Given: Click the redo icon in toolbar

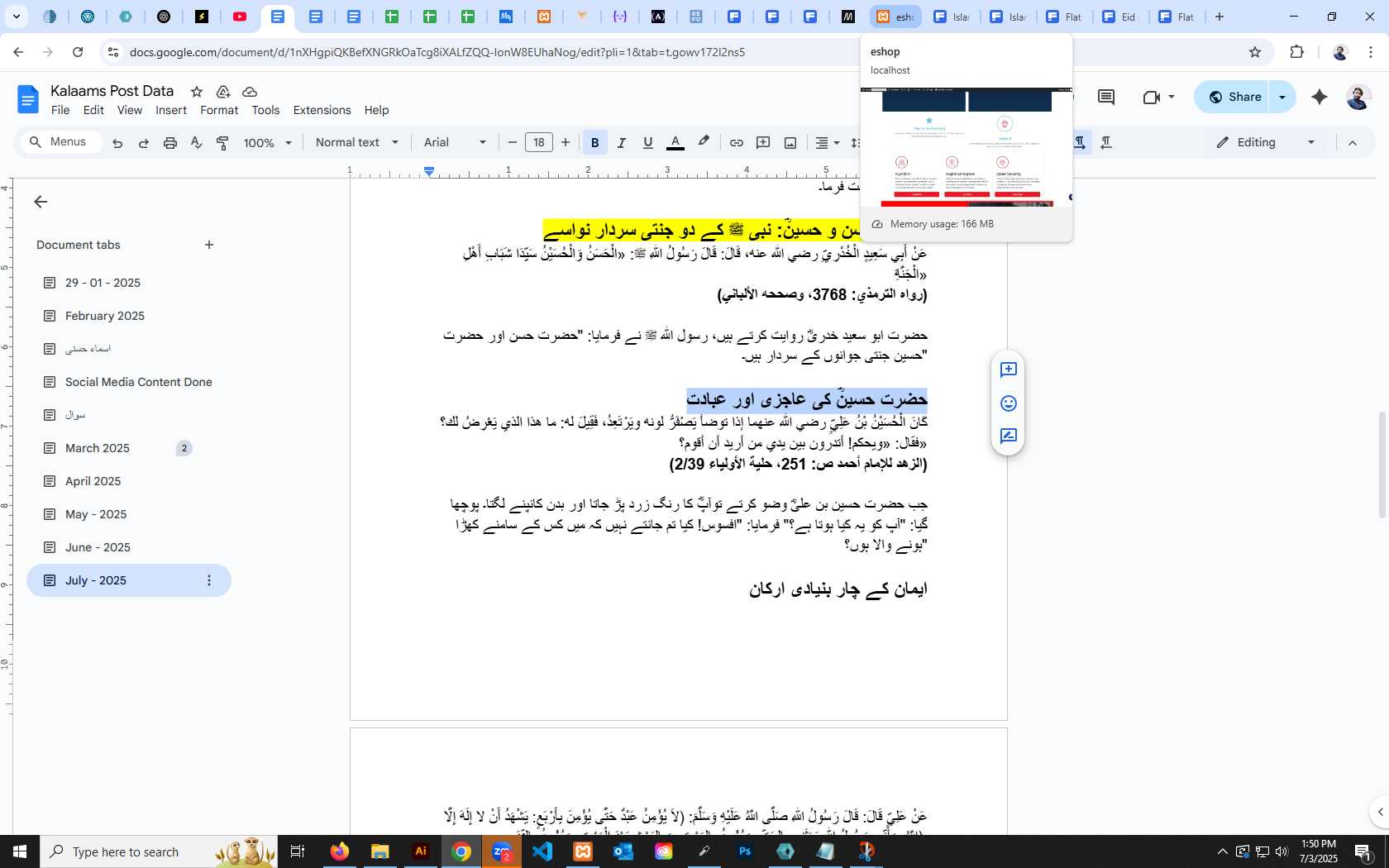Looking at the screenshot, I should coord(143,143).
